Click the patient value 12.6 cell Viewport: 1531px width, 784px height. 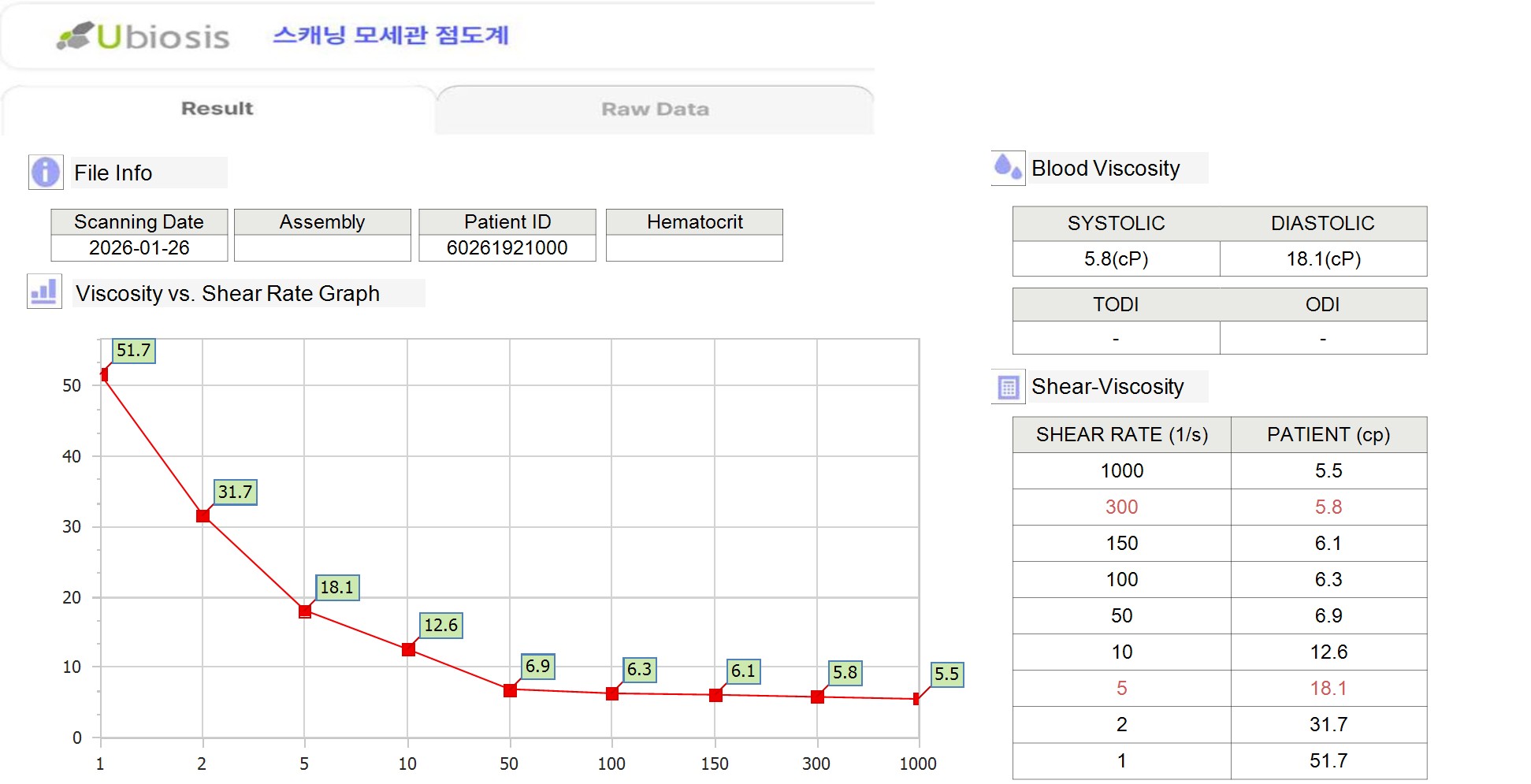coord(1329,652)
